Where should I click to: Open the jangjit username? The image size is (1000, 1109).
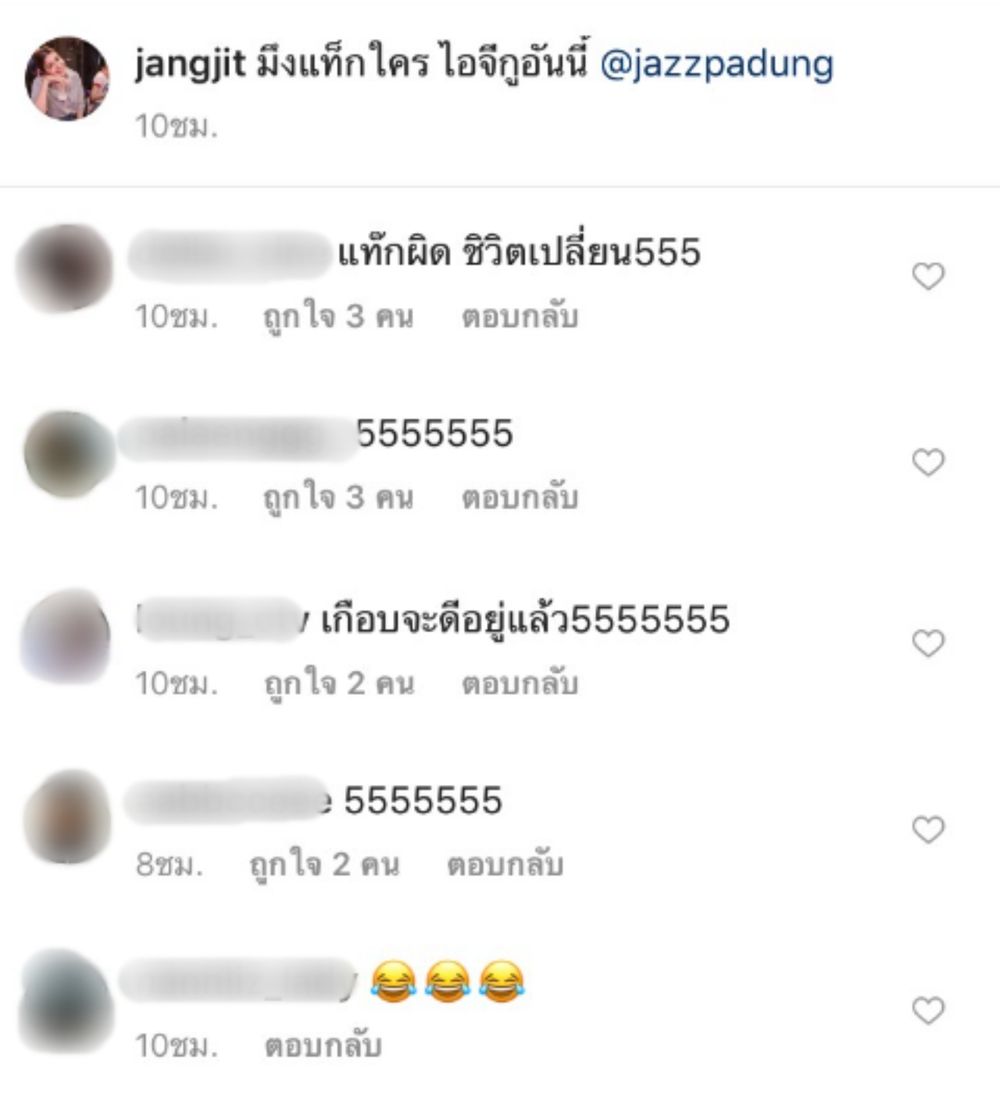[190, 65]
